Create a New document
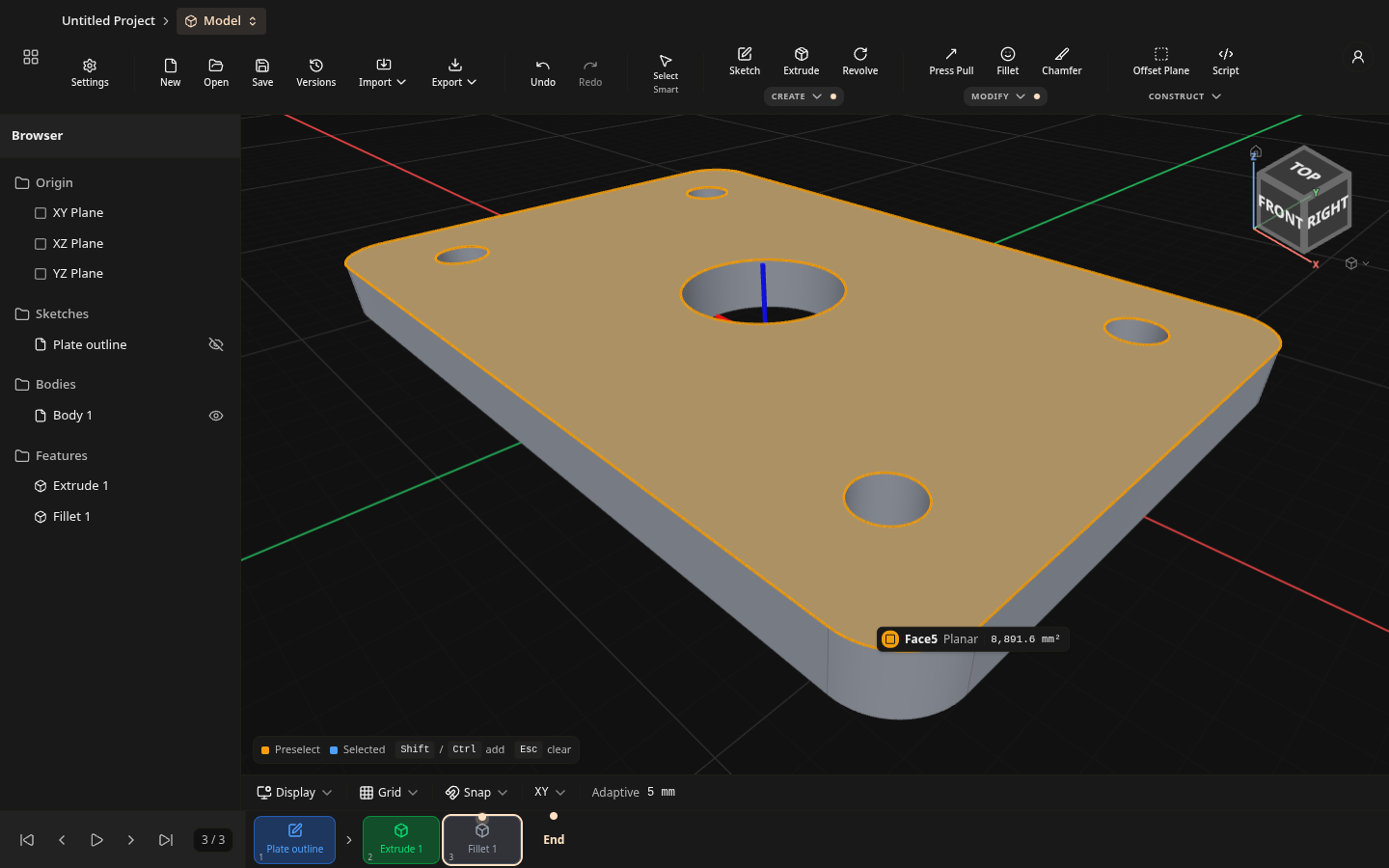Screen dimensions: 1389x868 tap(170, 72)
